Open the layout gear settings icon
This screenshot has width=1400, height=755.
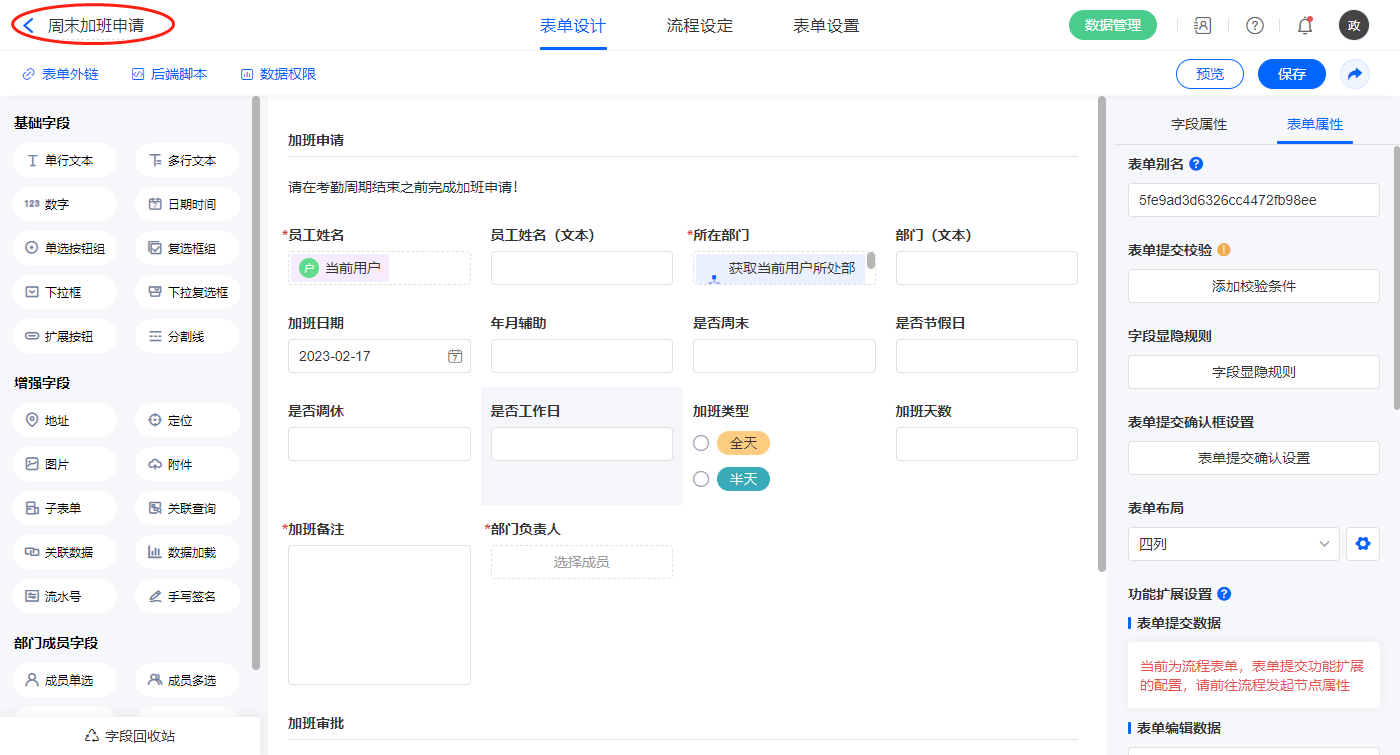[1361, 544]
